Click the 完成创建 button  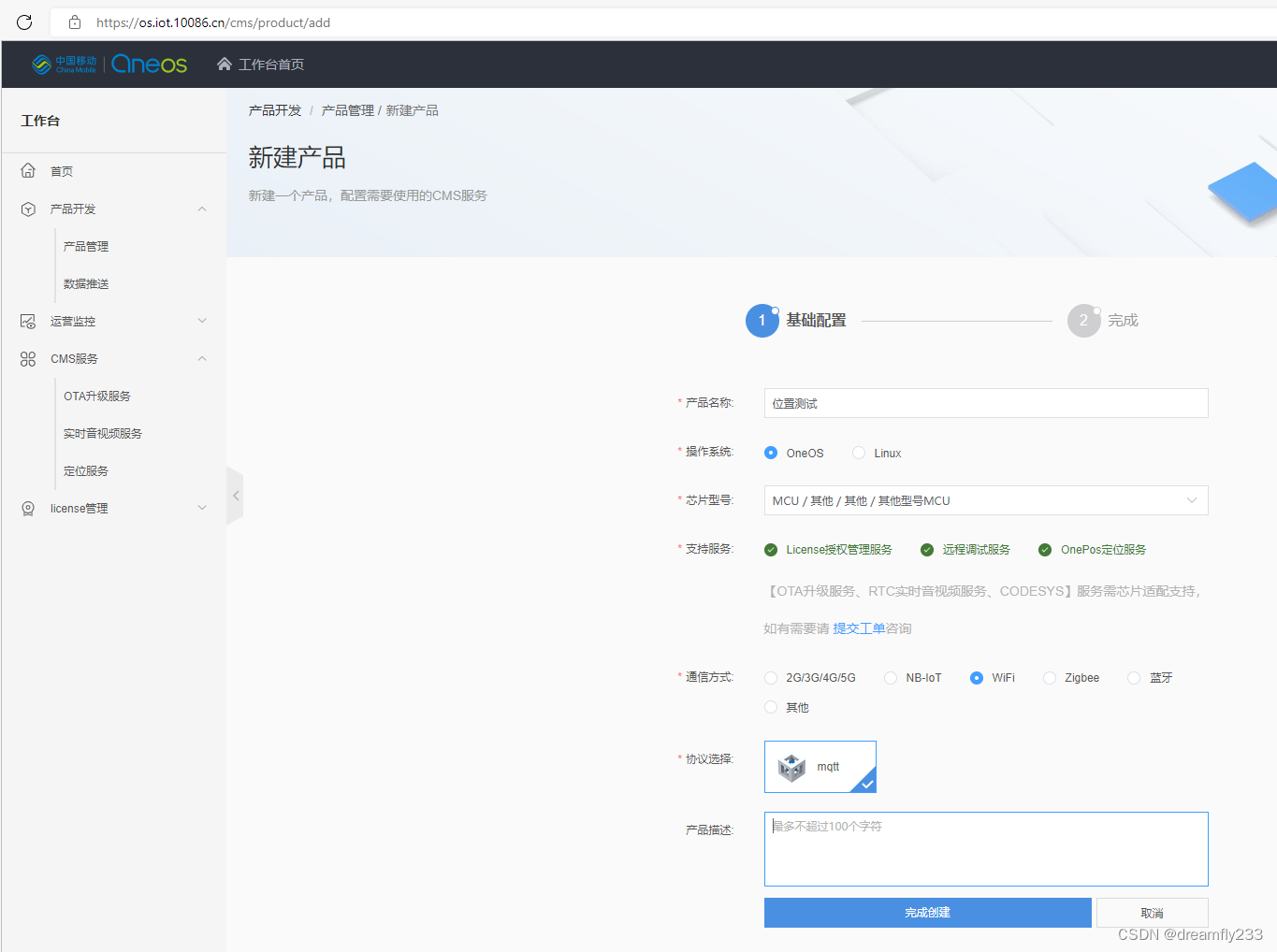pyautogui.click(x=928, y=913)
